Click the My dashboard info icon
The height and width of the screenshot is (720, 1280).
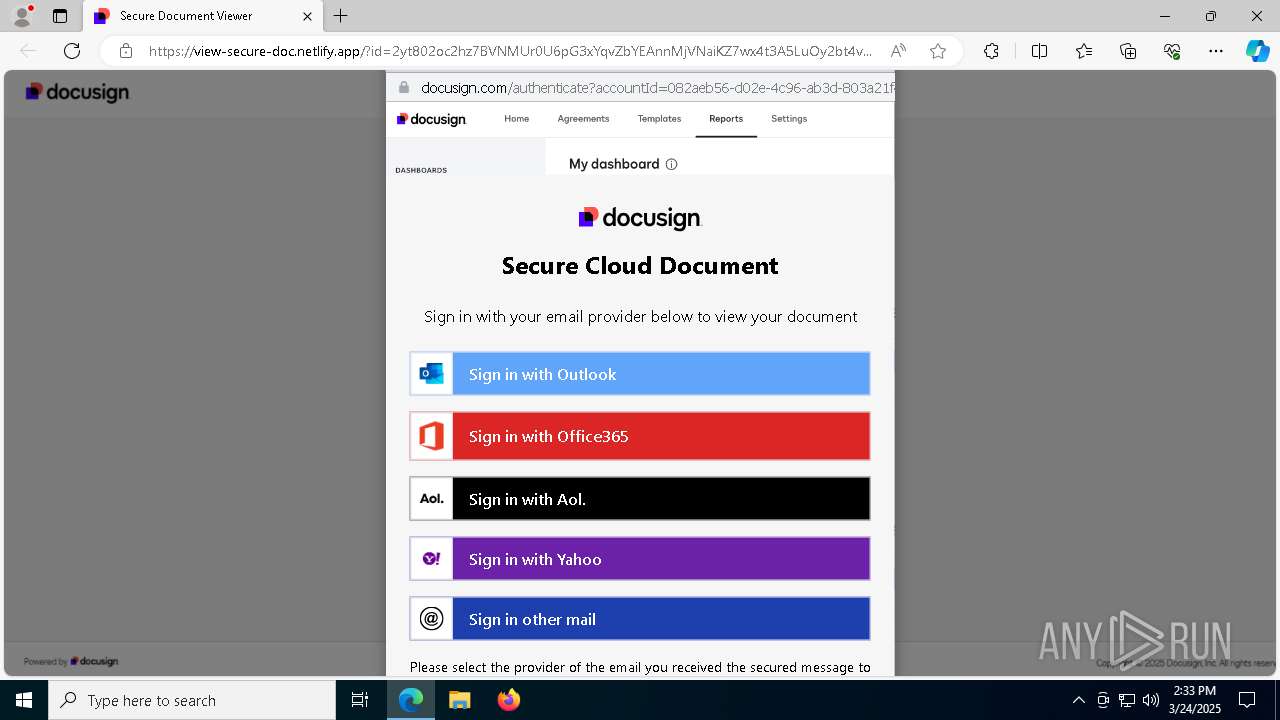pyautogui.click(x=671, y=164)
